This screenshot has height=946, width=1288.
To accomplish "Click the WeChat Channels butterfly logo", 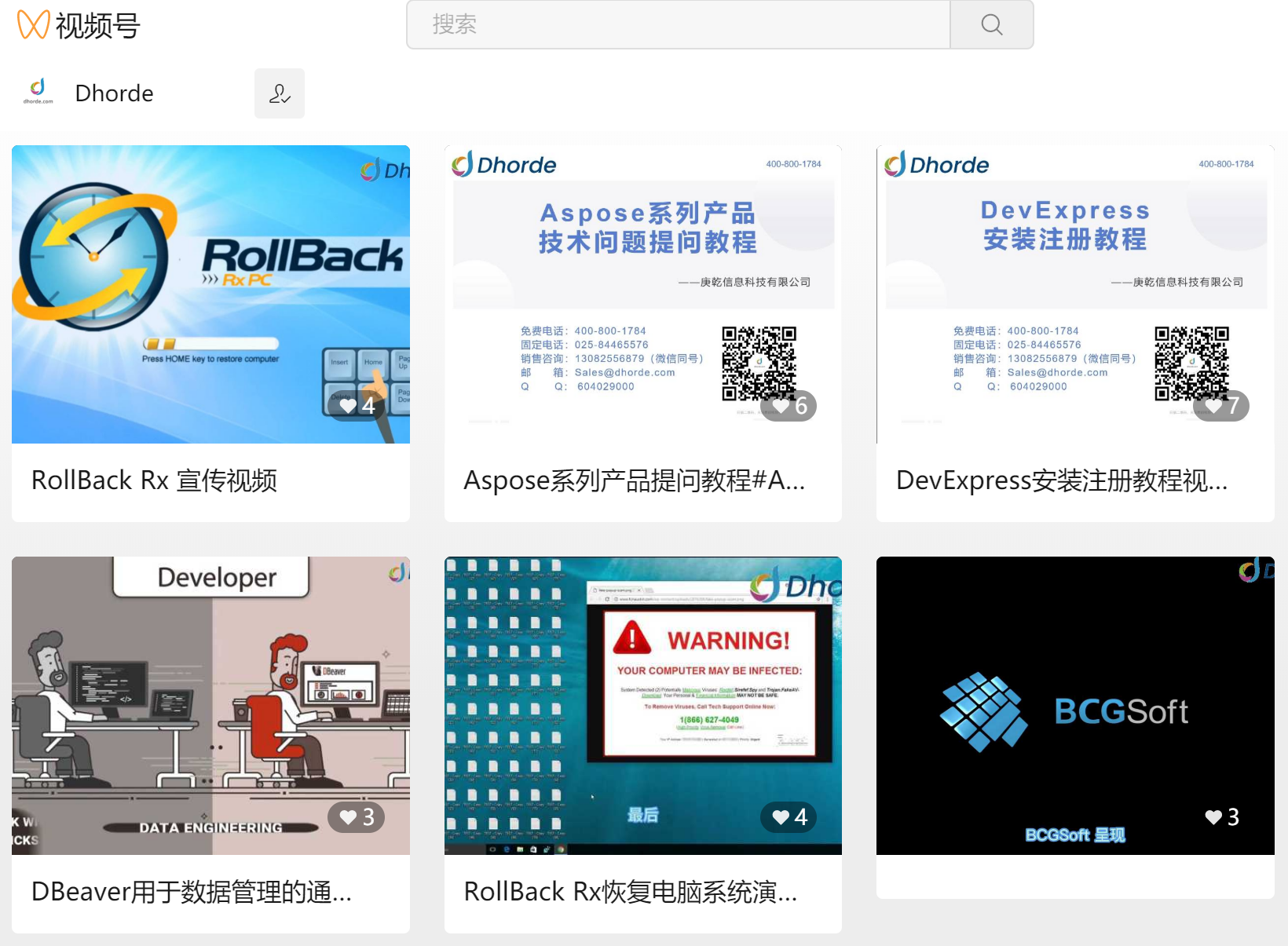I will pyautogui.click(x=33, y=25).
